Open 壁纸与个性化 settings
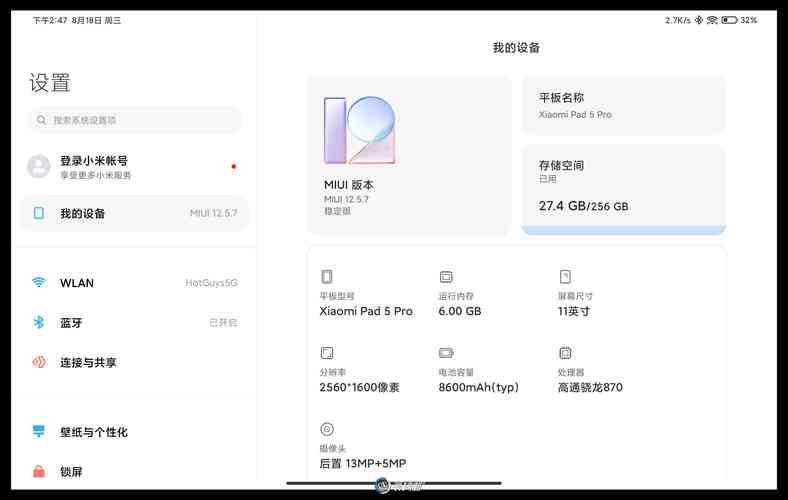The height and width of the screenshot is (500, 788). click(x=135, y=432)
